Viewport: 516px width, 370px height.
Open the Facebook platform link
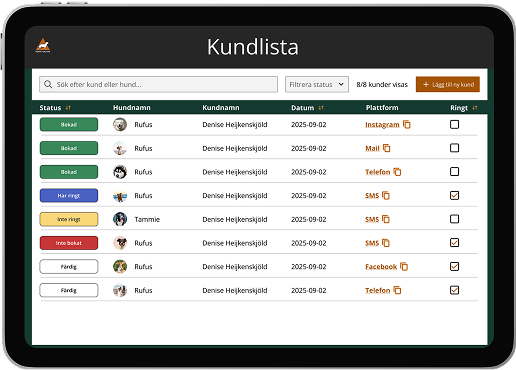click(381, 267)
